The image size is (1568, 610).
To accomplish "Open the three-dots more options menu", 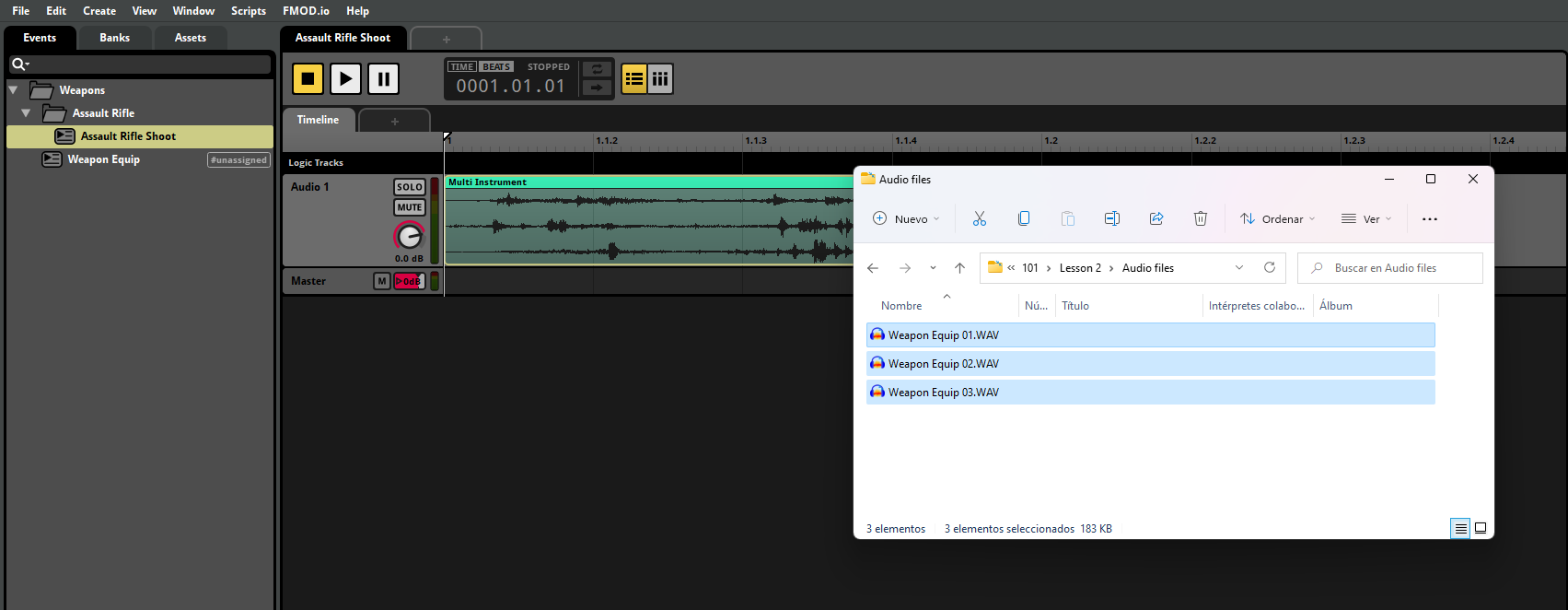I will pos(1429,218).
